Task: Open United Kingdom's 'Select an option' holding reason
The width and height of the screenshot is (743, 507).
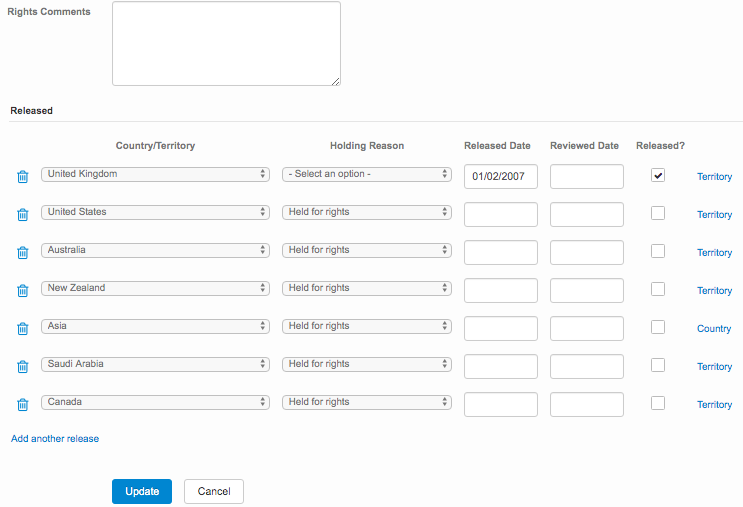Action: (367, 174)
